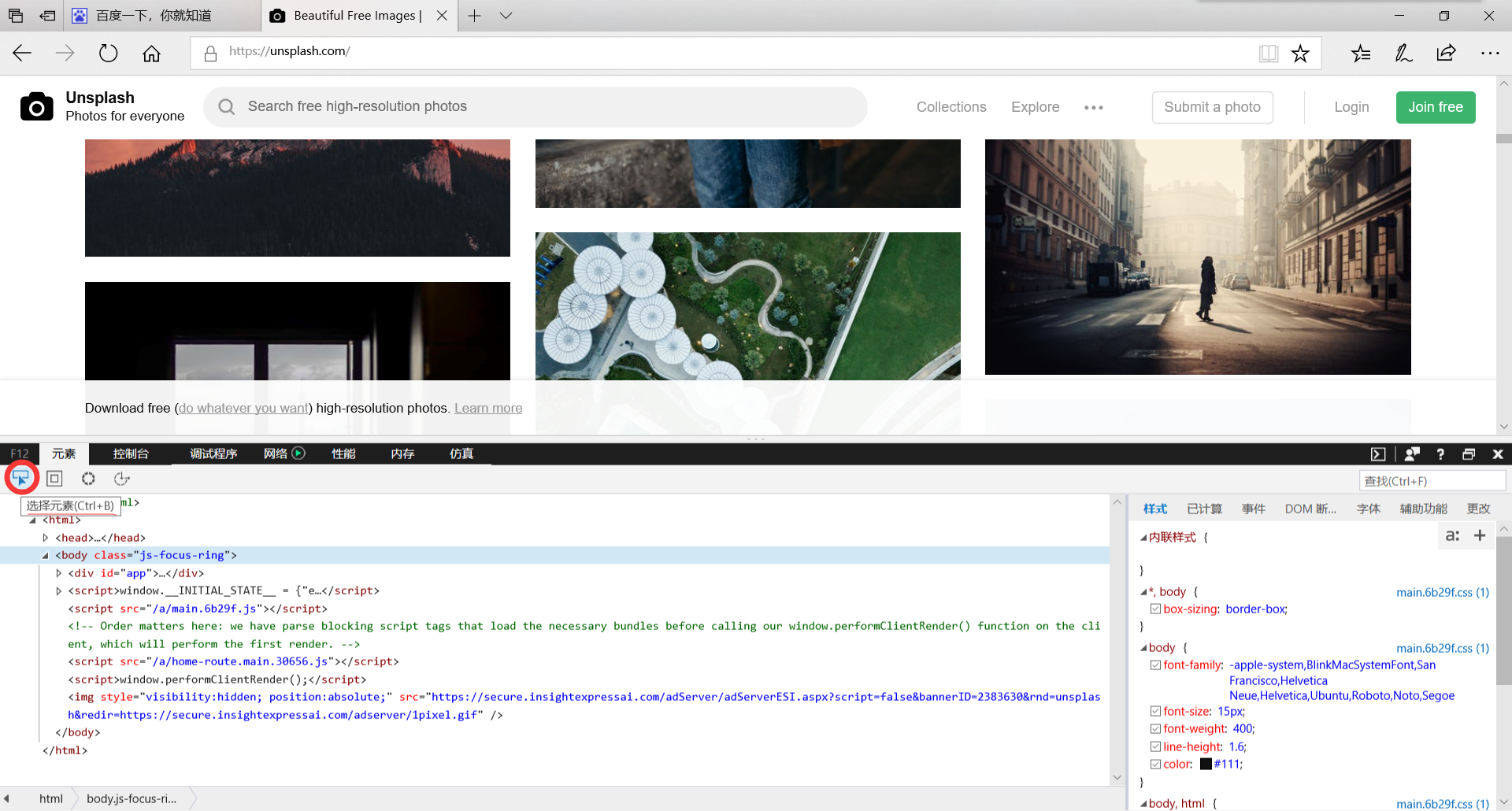Toggle the a: pseudo-state button
This screenshot has height=811, width=1512.
tap(1453, 535)
